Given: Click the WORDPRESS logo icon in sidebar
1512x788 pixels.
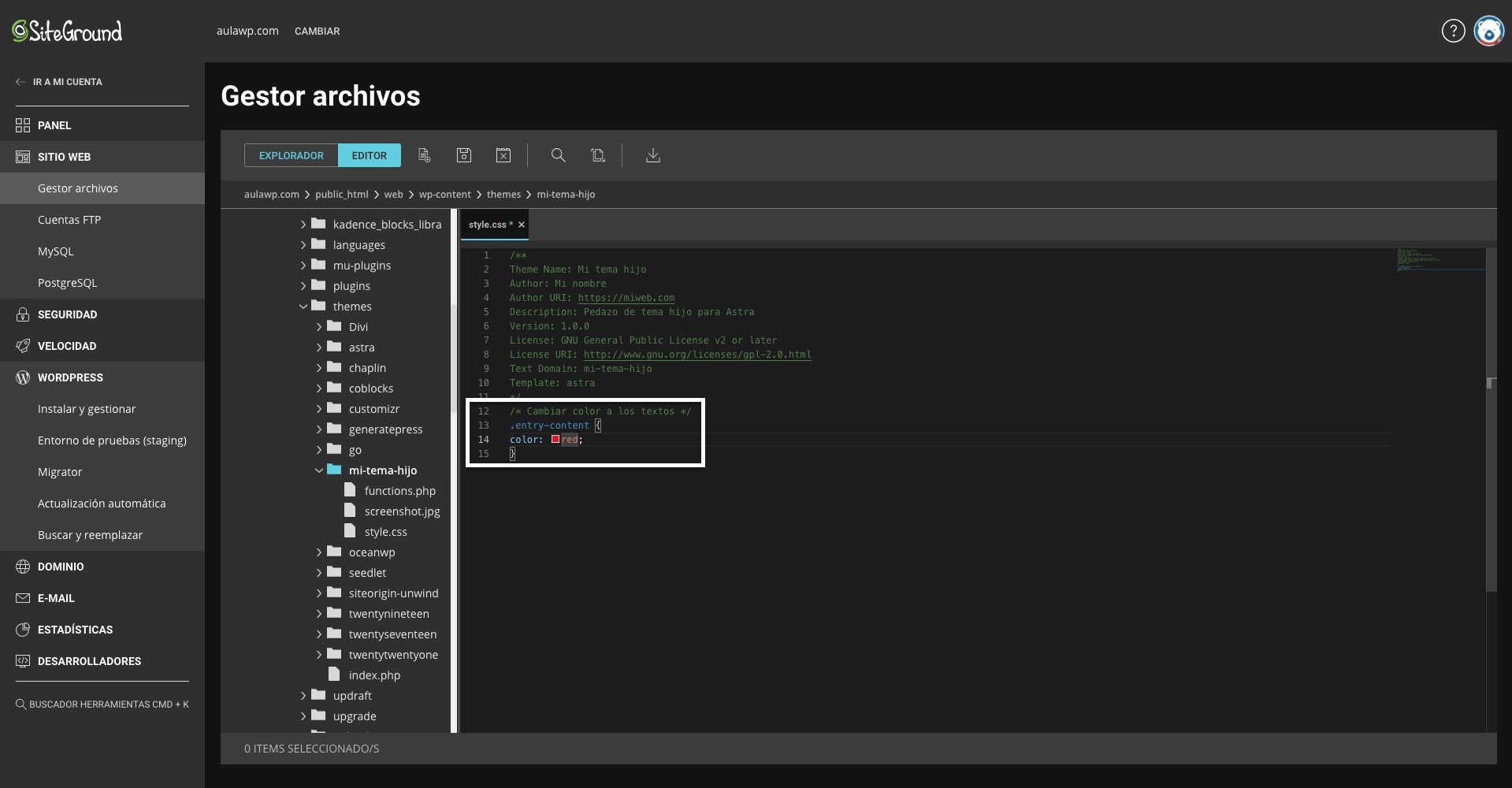Looking at the screenshot, I should pos(23,377).
